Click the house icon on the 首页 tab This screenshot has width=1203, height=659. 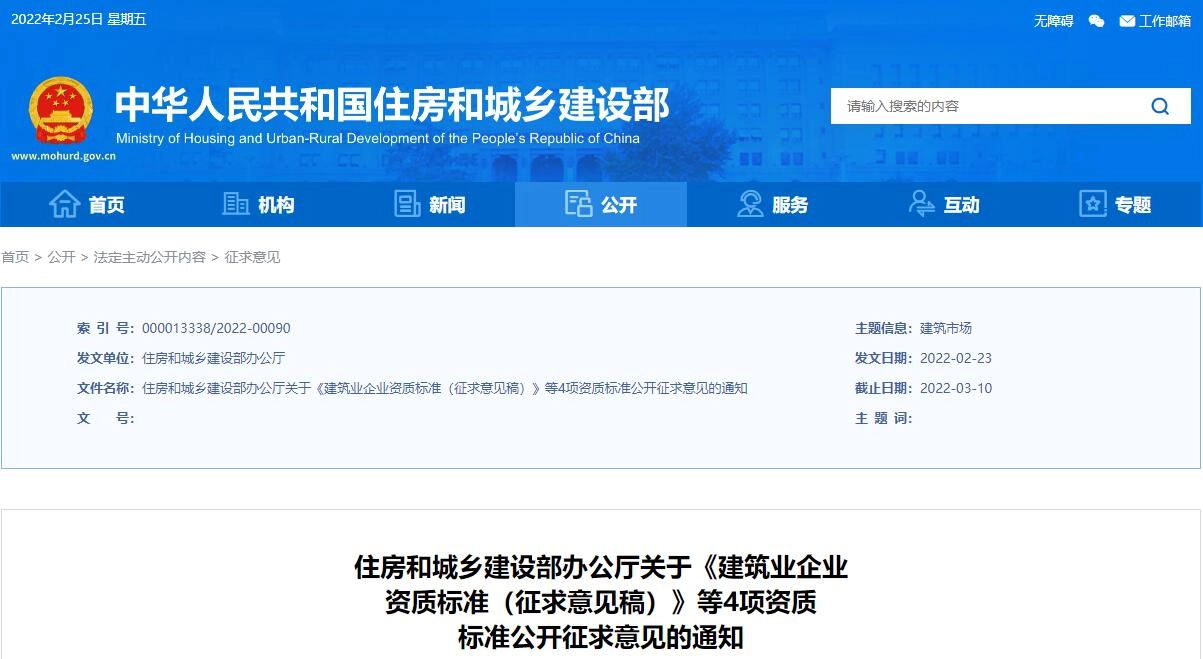(63, 203)
